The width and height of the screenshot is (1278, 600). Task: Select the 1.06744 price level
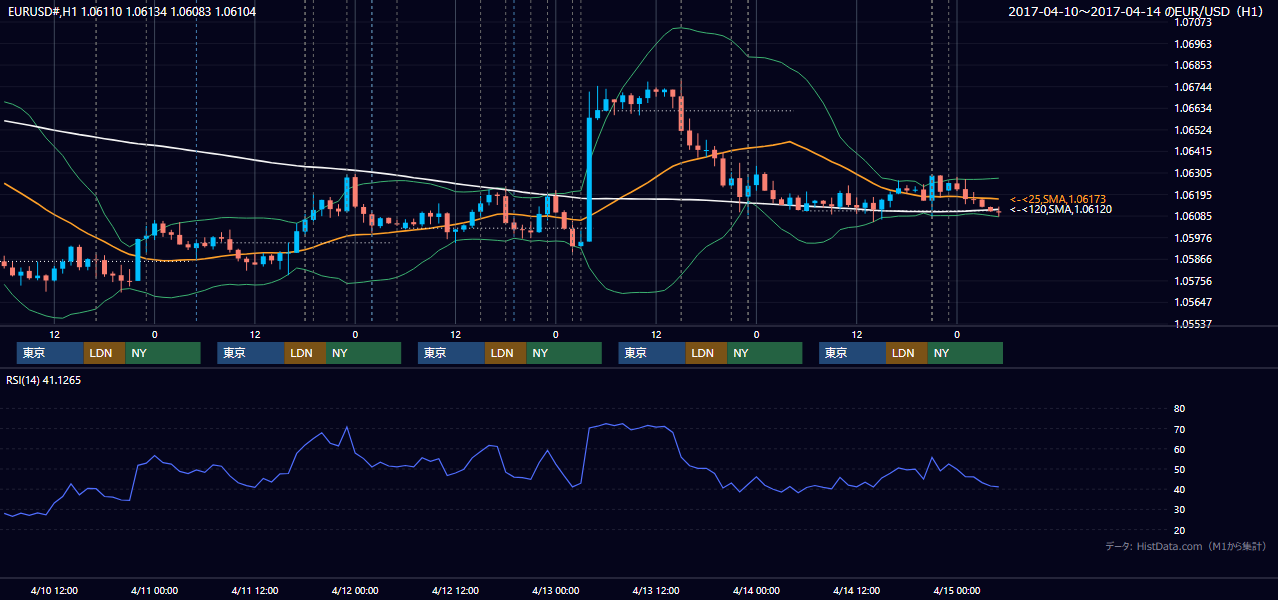tap(1193, 87)
